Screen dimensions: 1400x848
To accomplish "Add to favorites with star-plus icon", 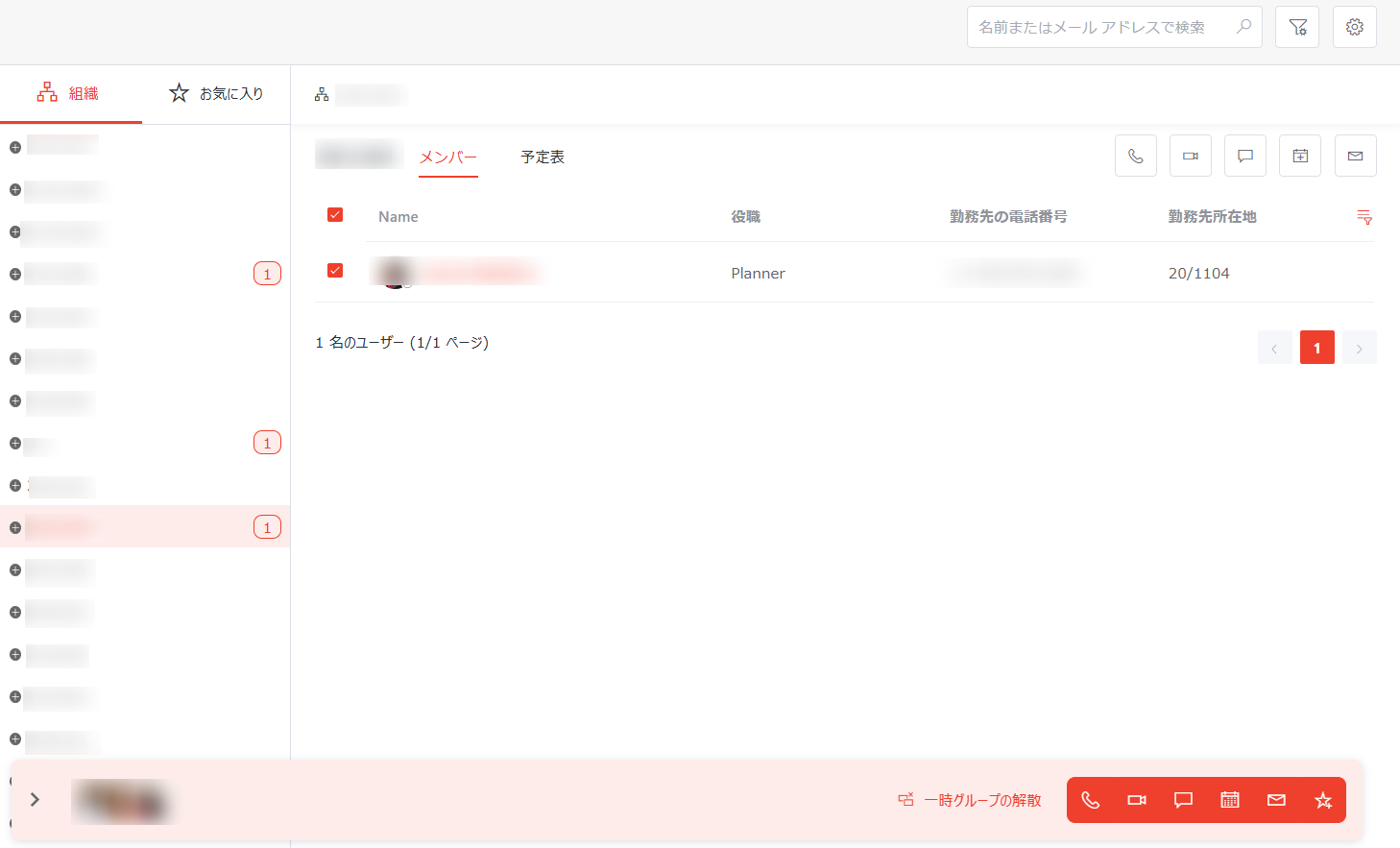I will pyautogui.click(x=1323, y=800).
